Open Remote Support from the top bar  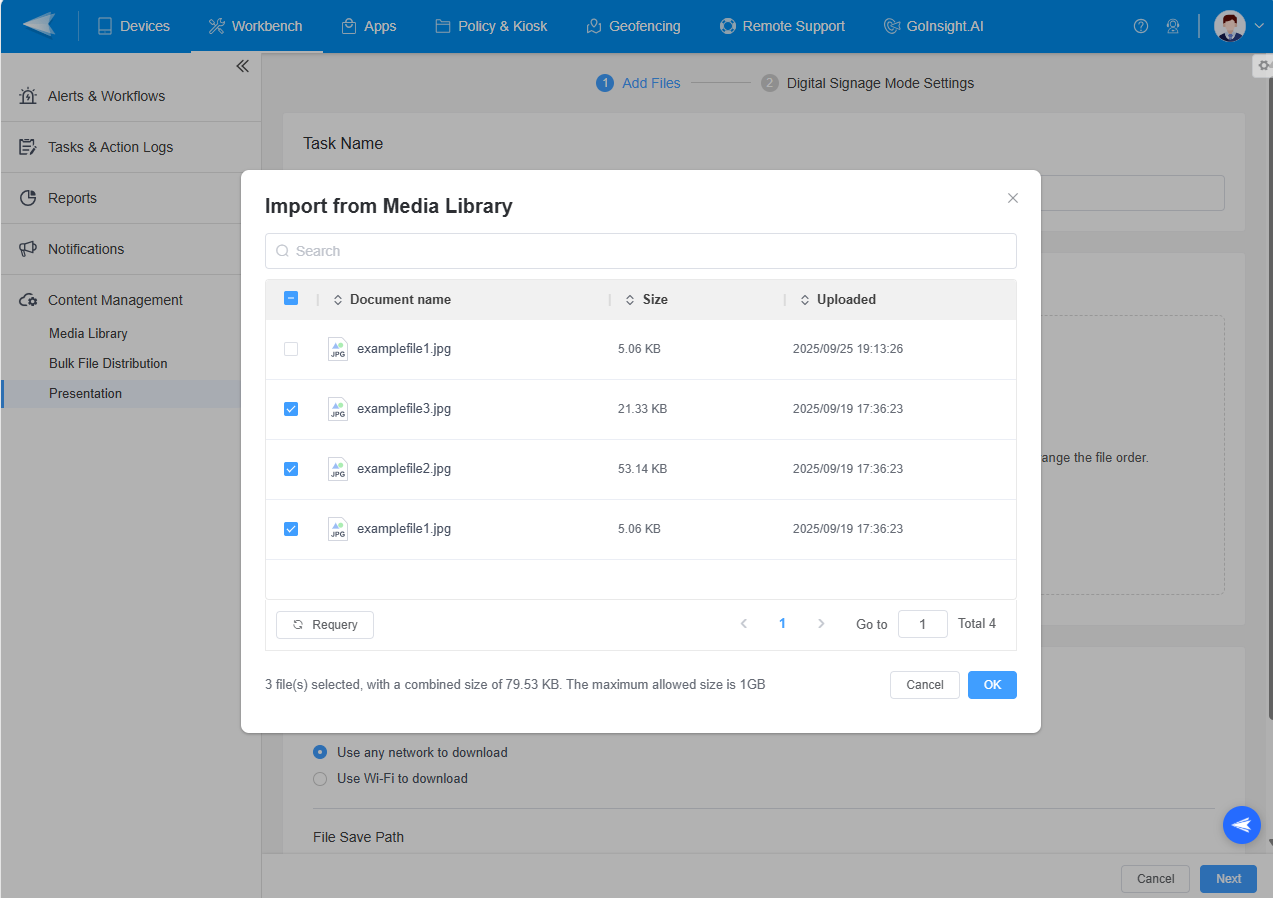(x=727, y=26)
